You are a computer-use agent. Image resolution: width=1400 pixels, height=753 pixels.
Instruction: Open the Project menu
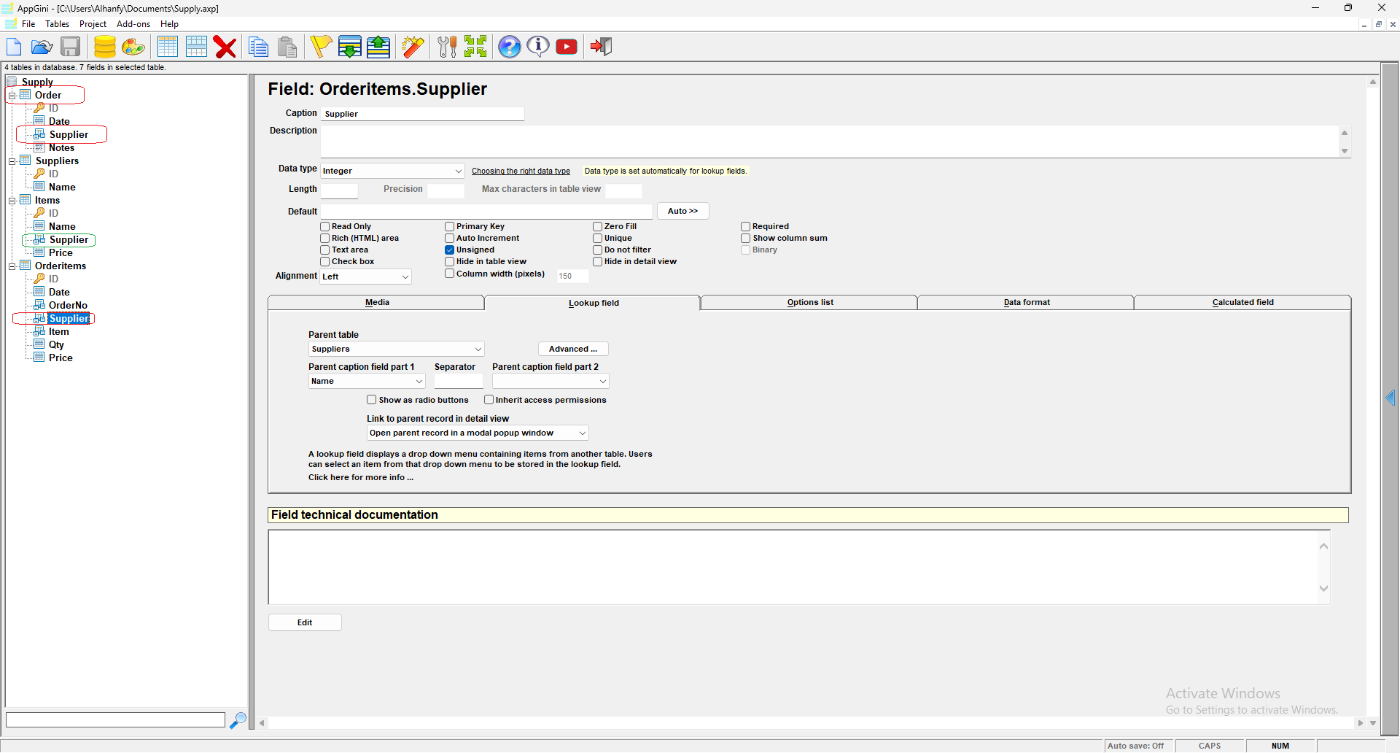[x=93, y=24]
